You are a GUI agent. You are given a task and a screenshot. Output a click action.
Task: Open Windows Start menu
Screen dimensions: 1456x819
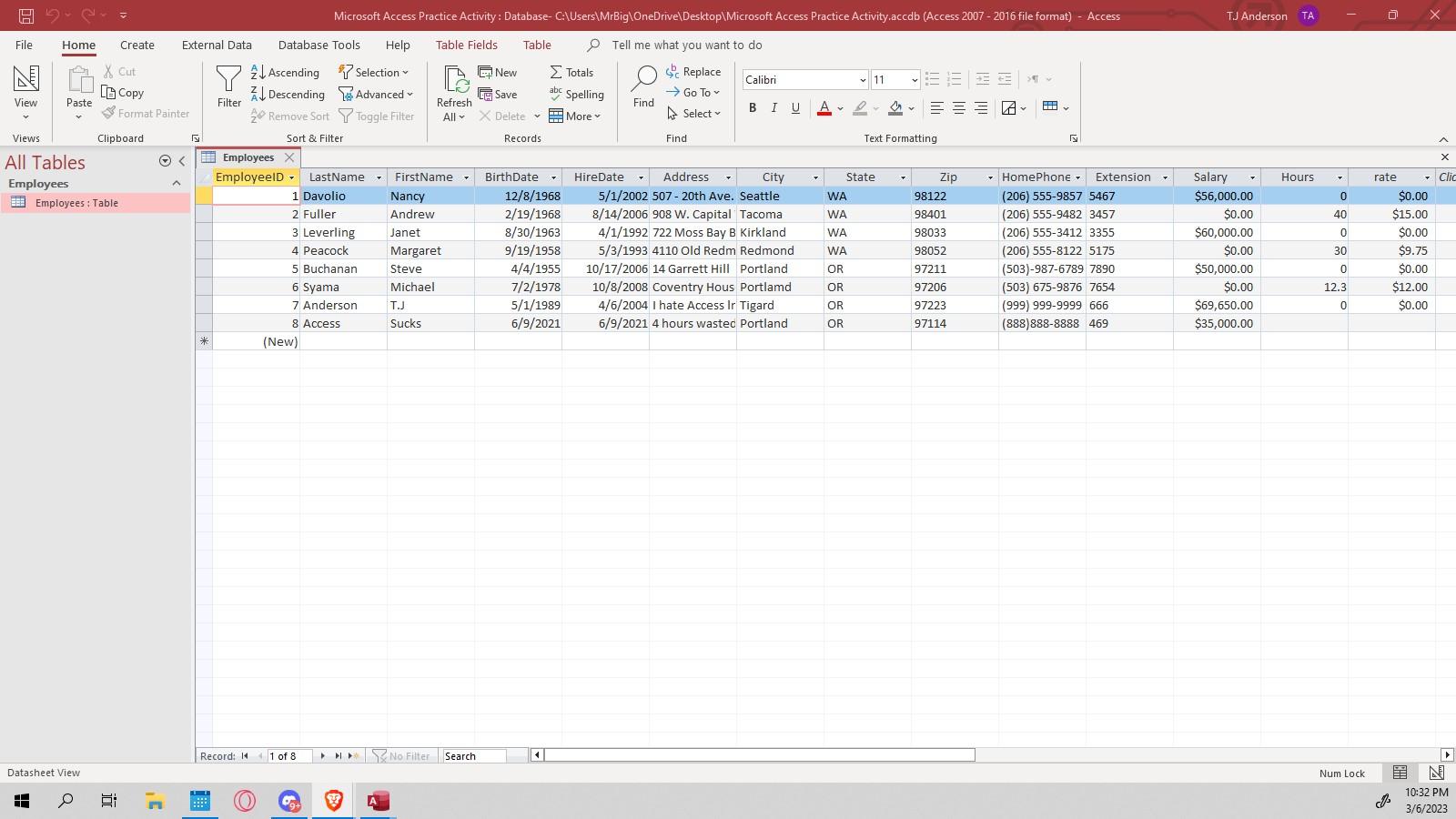[x=22, y=801]
